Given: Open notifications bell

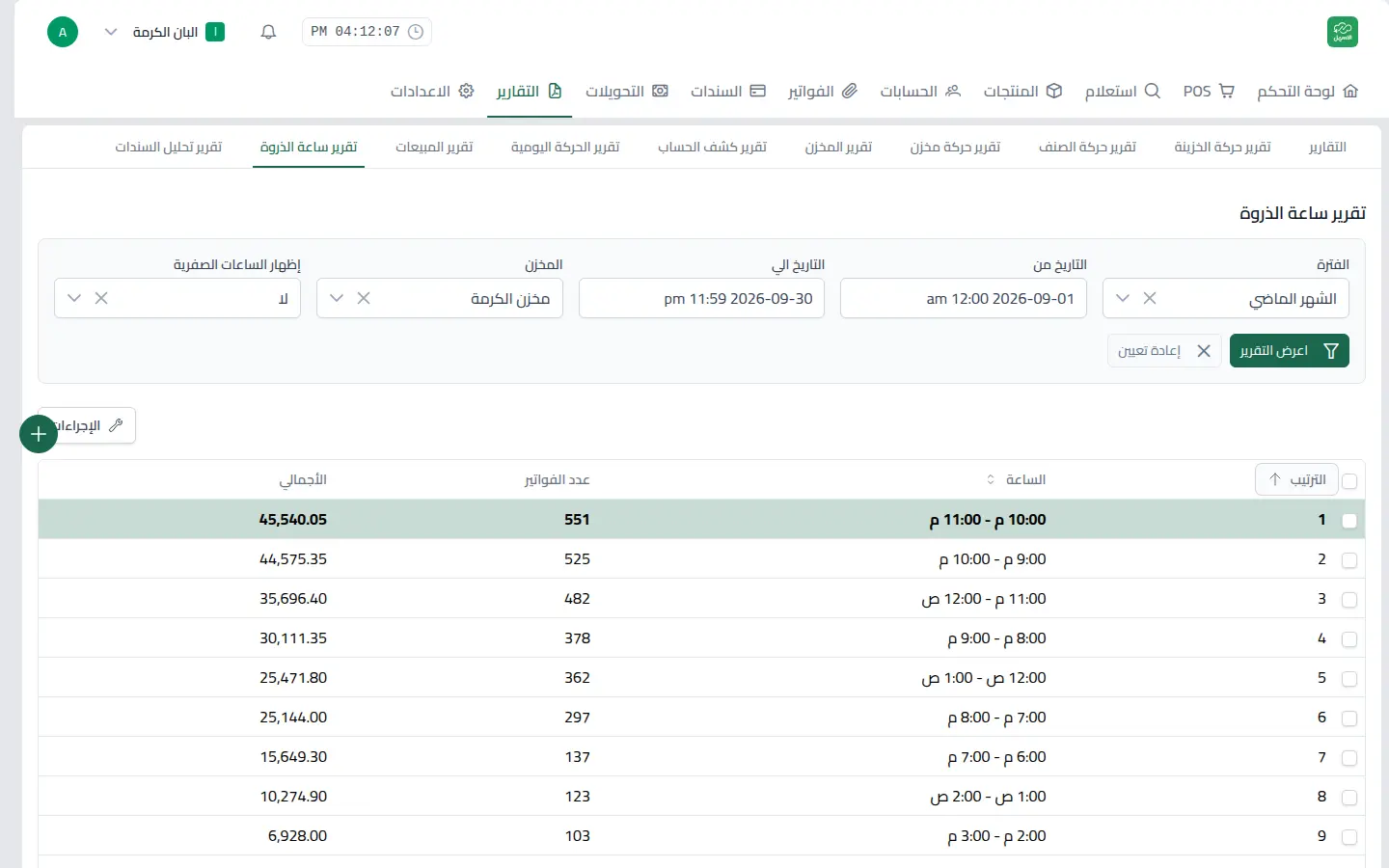Looking at the screenshot, I should pos(269,32).
